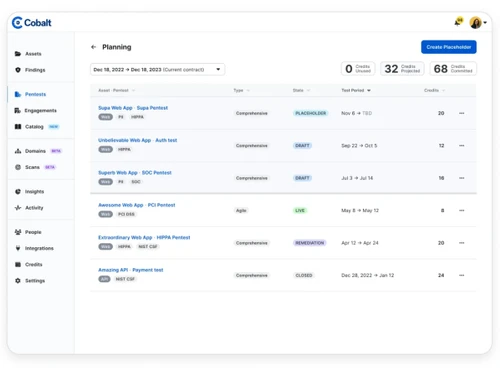Click the CLOSED state badge
This screenshot has height=375, width=500.
point(304,275)
